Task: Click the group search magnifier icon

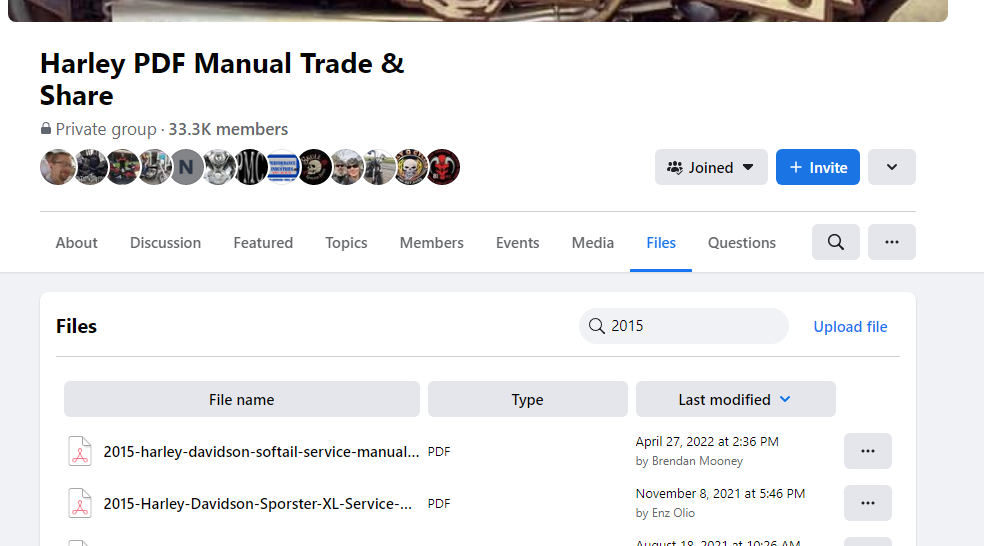Action: pyautogui.click(x=836, y=242)
